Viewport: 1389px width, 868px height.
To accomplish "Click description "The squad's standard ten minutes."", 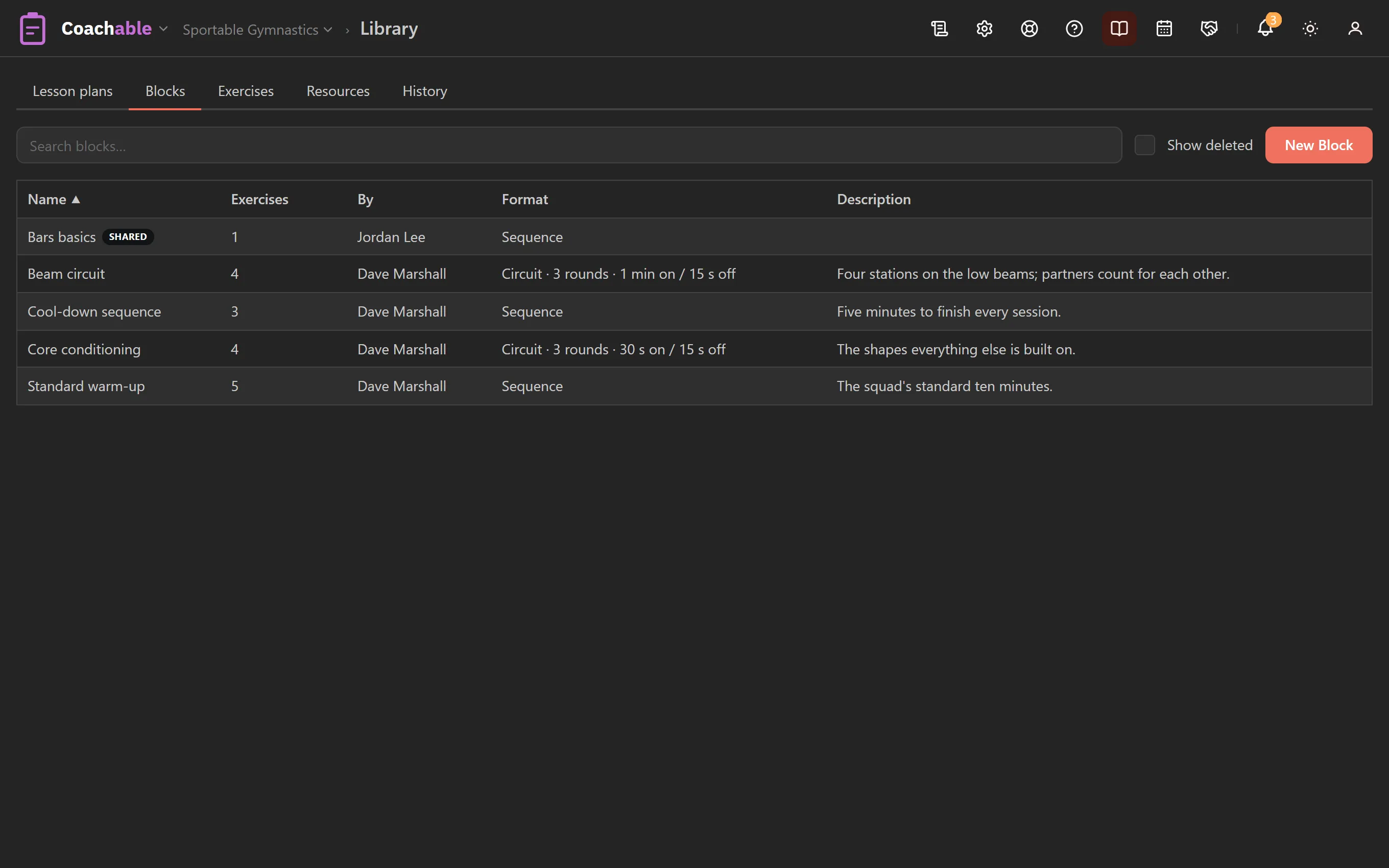I will click(x=944, y=386).
